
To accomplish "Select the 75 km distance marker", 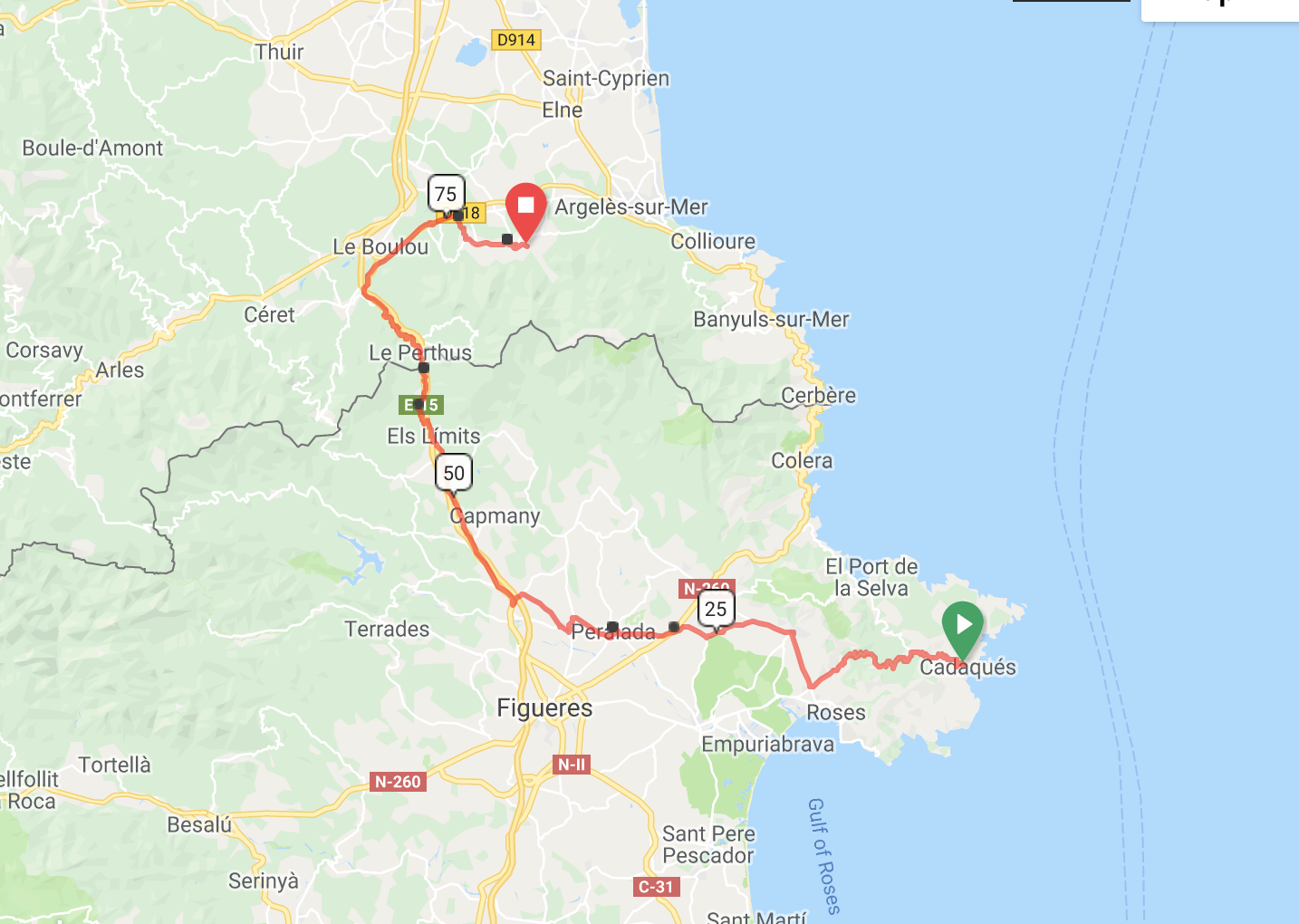I will tap(446, 194).
